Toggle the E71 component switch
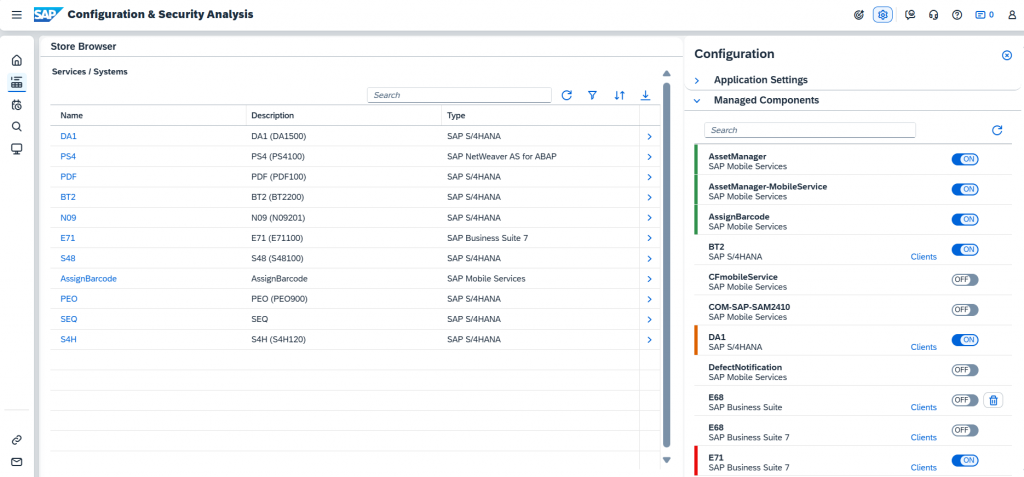Image resolution: width=1024 pixels, height=477 pixels. (x=965, y=461)
